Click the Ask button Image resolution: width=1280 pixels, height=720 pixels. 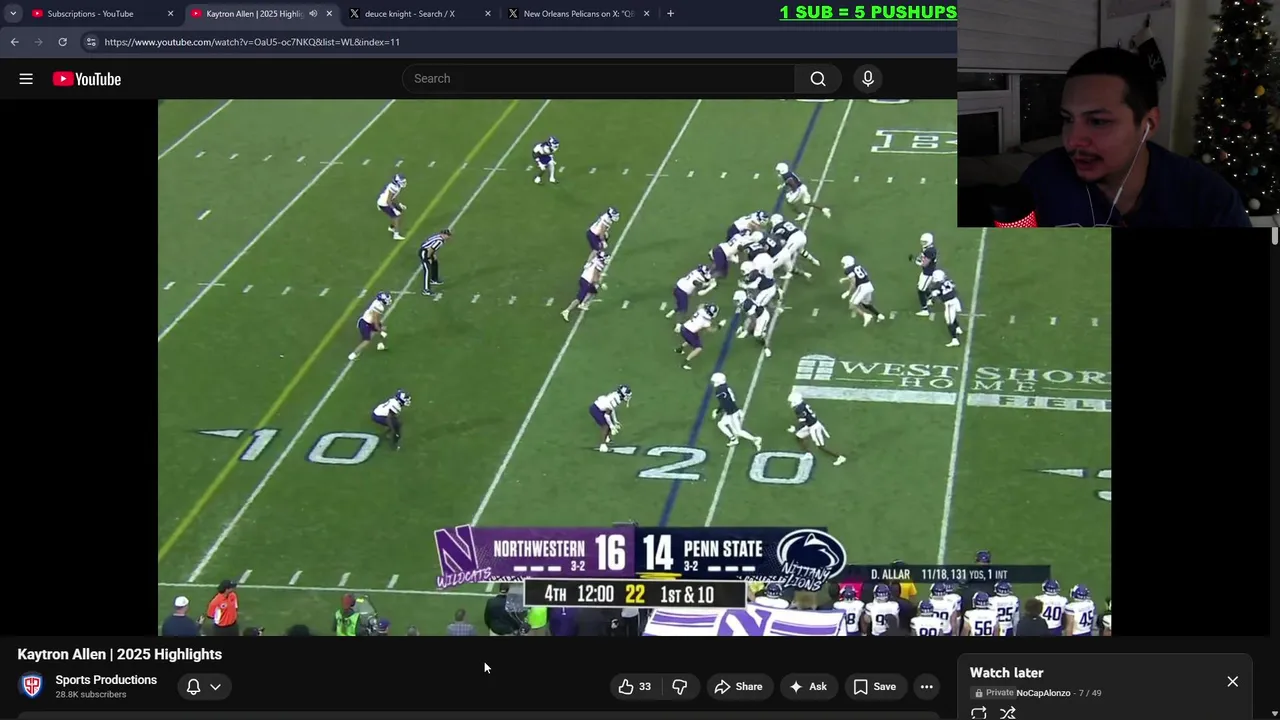pos(808,687)
